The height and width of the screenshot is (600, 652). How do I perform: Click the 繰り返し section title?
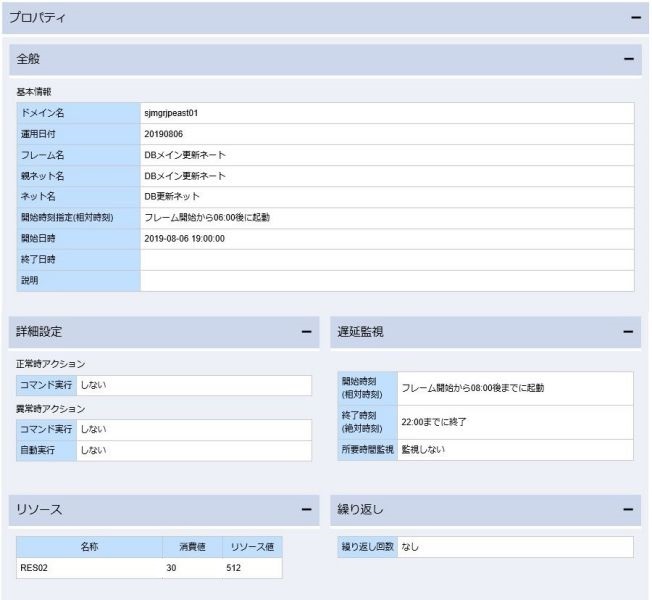(x=361, y=509)
